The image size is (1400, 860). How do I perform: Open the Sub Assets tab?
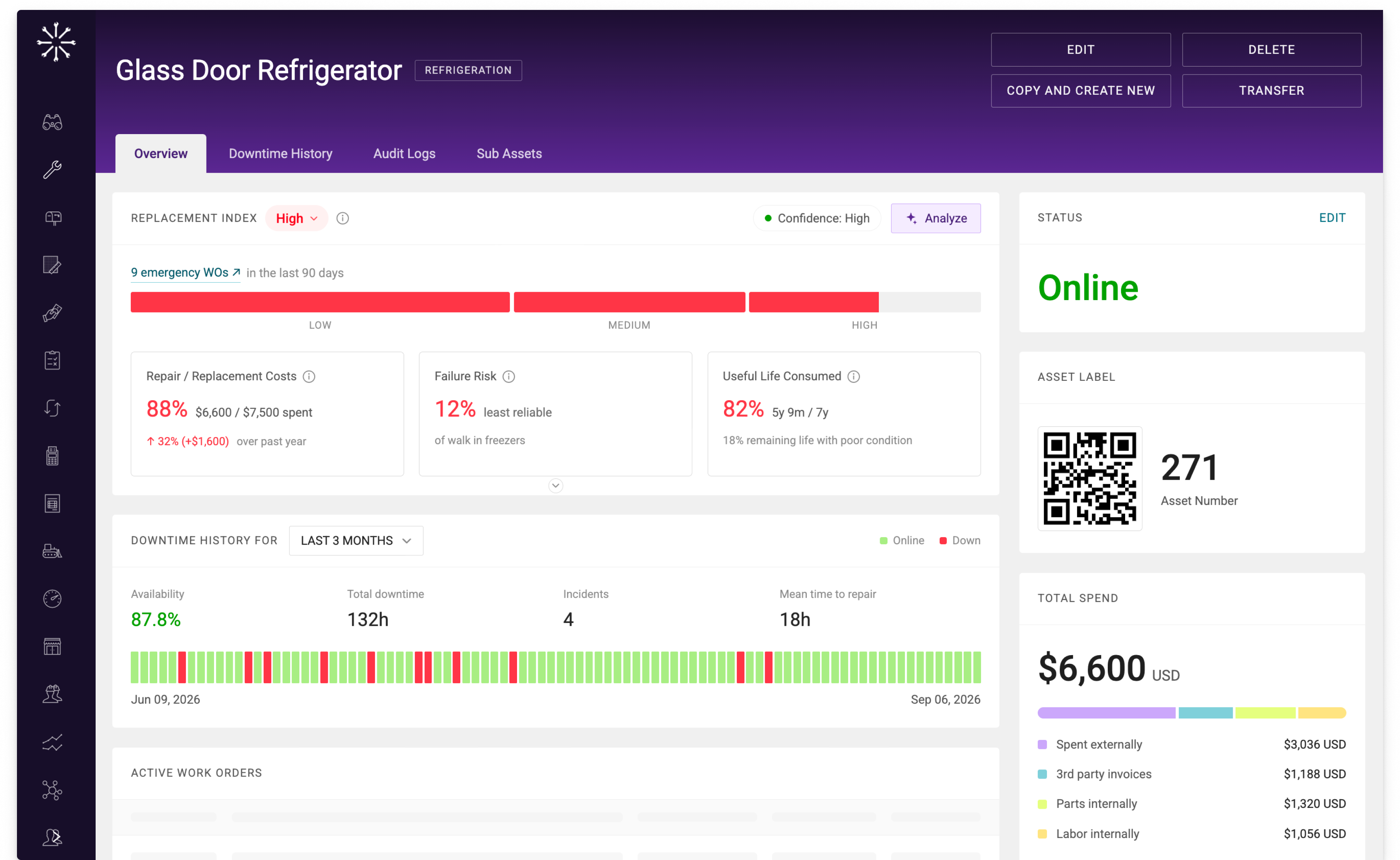point(509,154)
